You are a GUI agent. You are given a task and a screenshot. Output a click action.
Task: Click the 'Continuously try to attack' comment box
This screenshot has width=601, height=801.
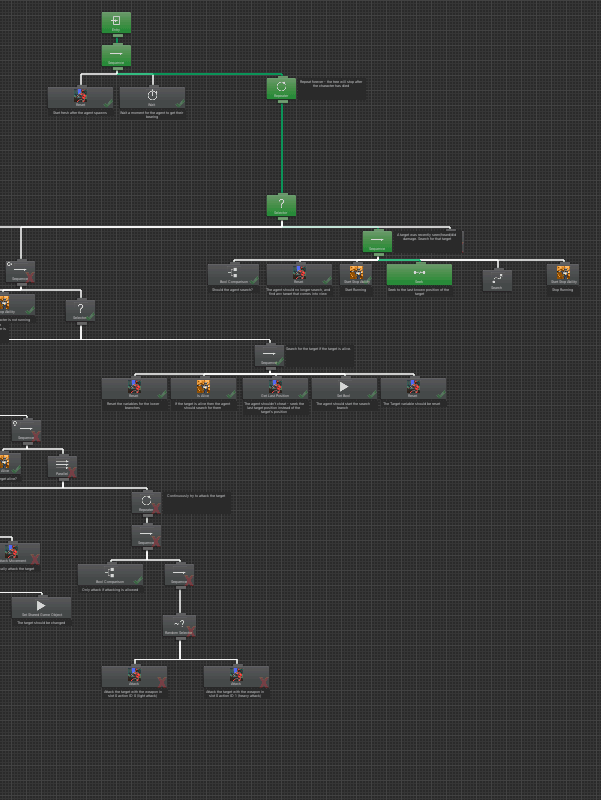tap(197, 502)
